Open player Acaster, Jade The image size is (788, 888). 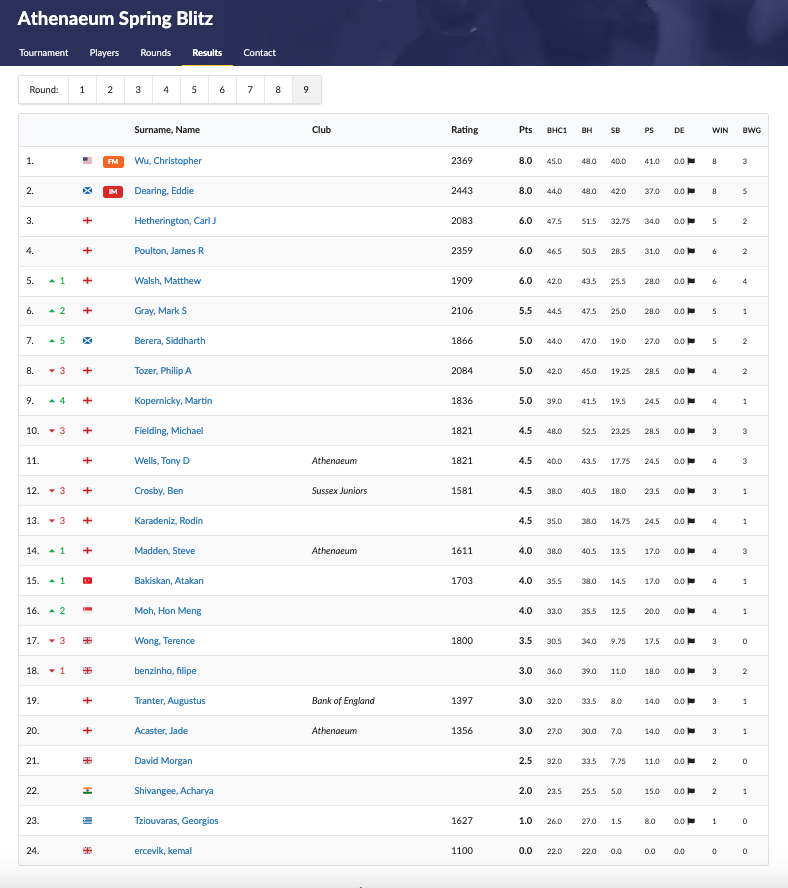pos(161,731)
